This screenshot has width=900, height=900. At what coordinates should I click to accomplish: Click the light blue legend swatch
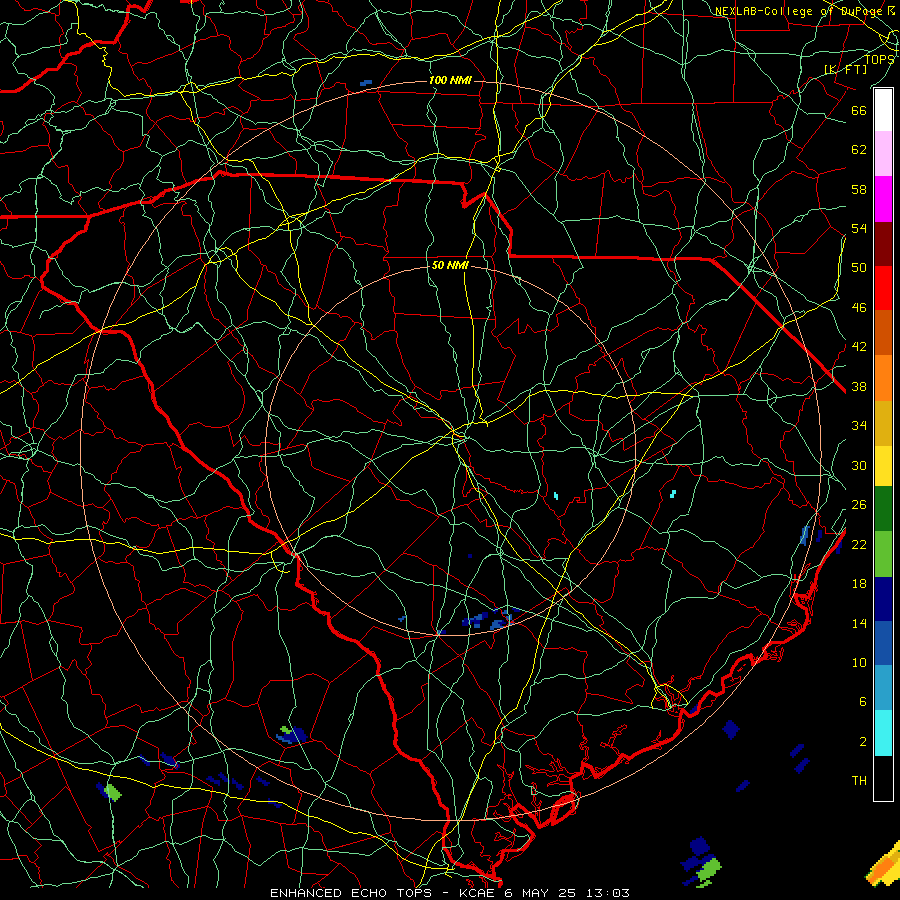(x=883, y=688)
